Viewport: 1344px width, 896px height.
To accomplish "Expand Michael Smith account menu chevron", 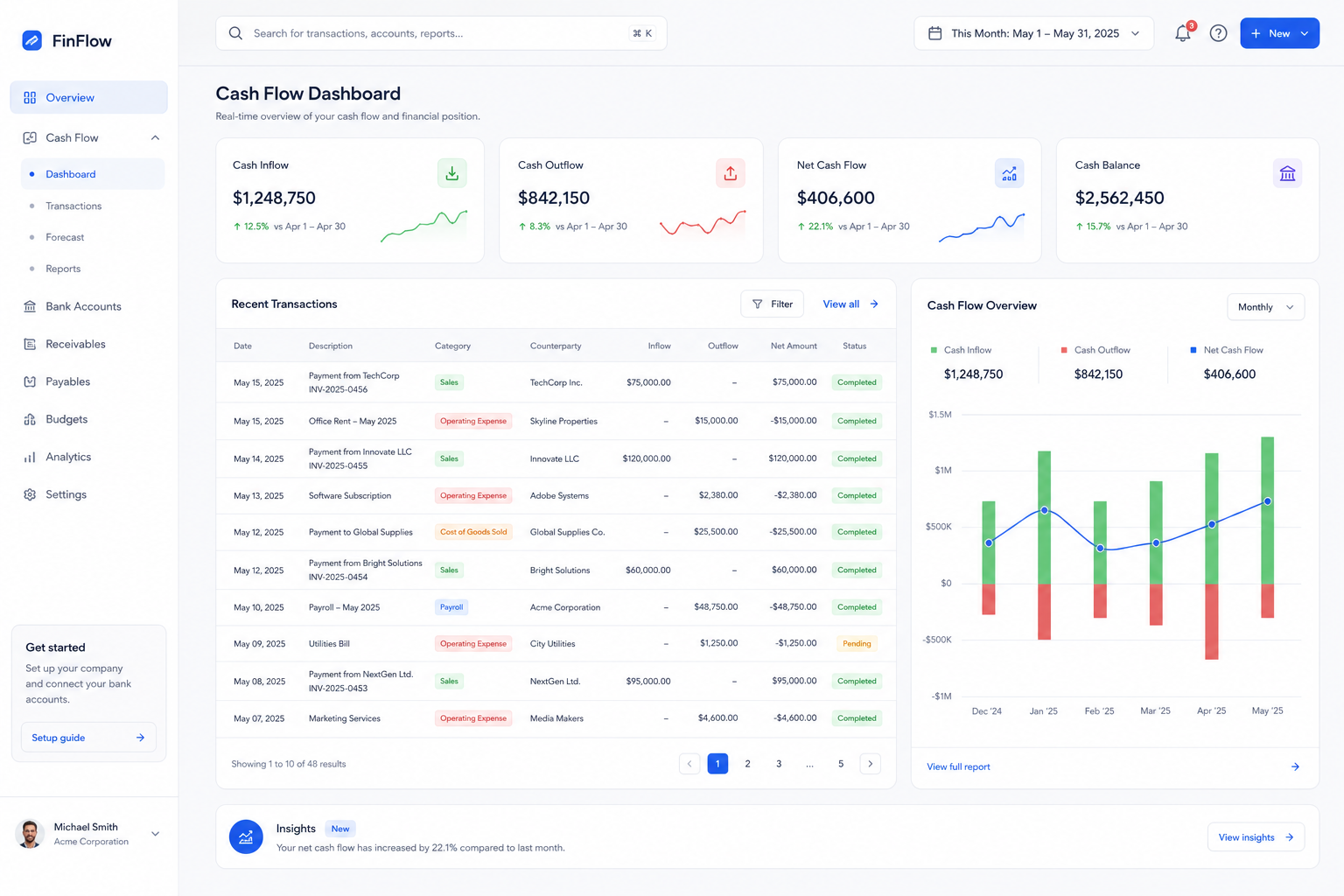I will [x=155, y=834].
